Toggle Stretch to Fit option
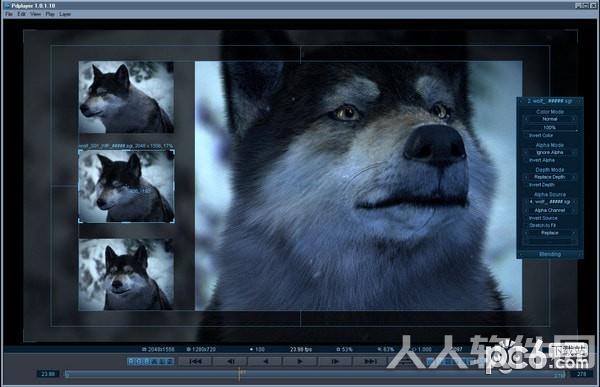Screen dimensions: 600x387 [x=542, y=225]
